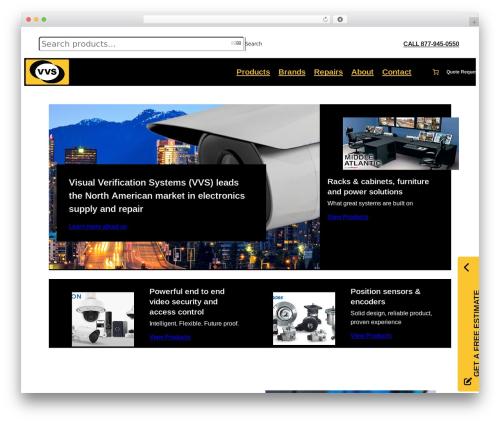
Task: Click Learn more about us link
Action: point(98,227)
